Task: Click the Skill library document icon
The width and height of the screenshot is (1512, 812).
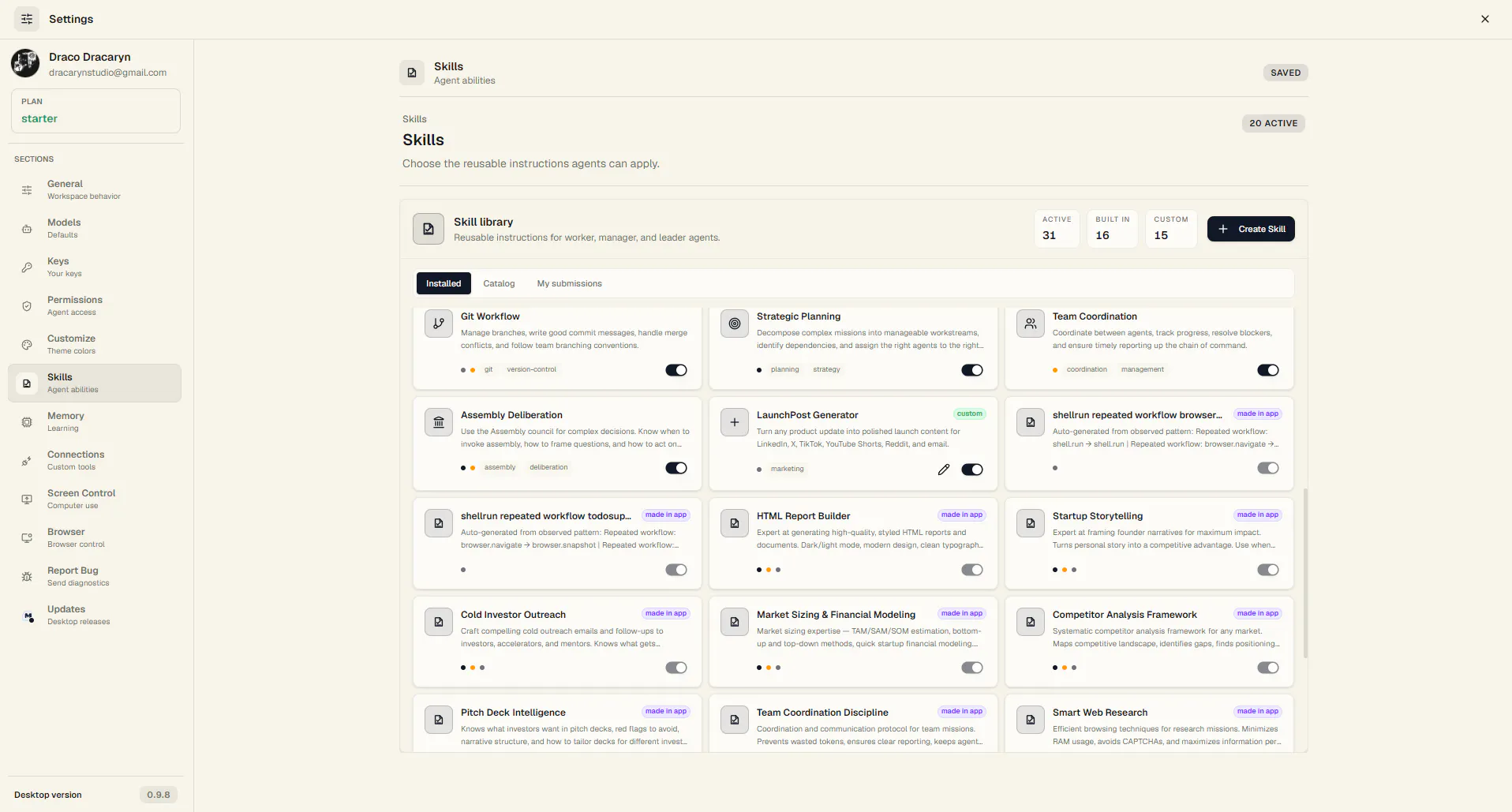Action: (x=429, y=229)
